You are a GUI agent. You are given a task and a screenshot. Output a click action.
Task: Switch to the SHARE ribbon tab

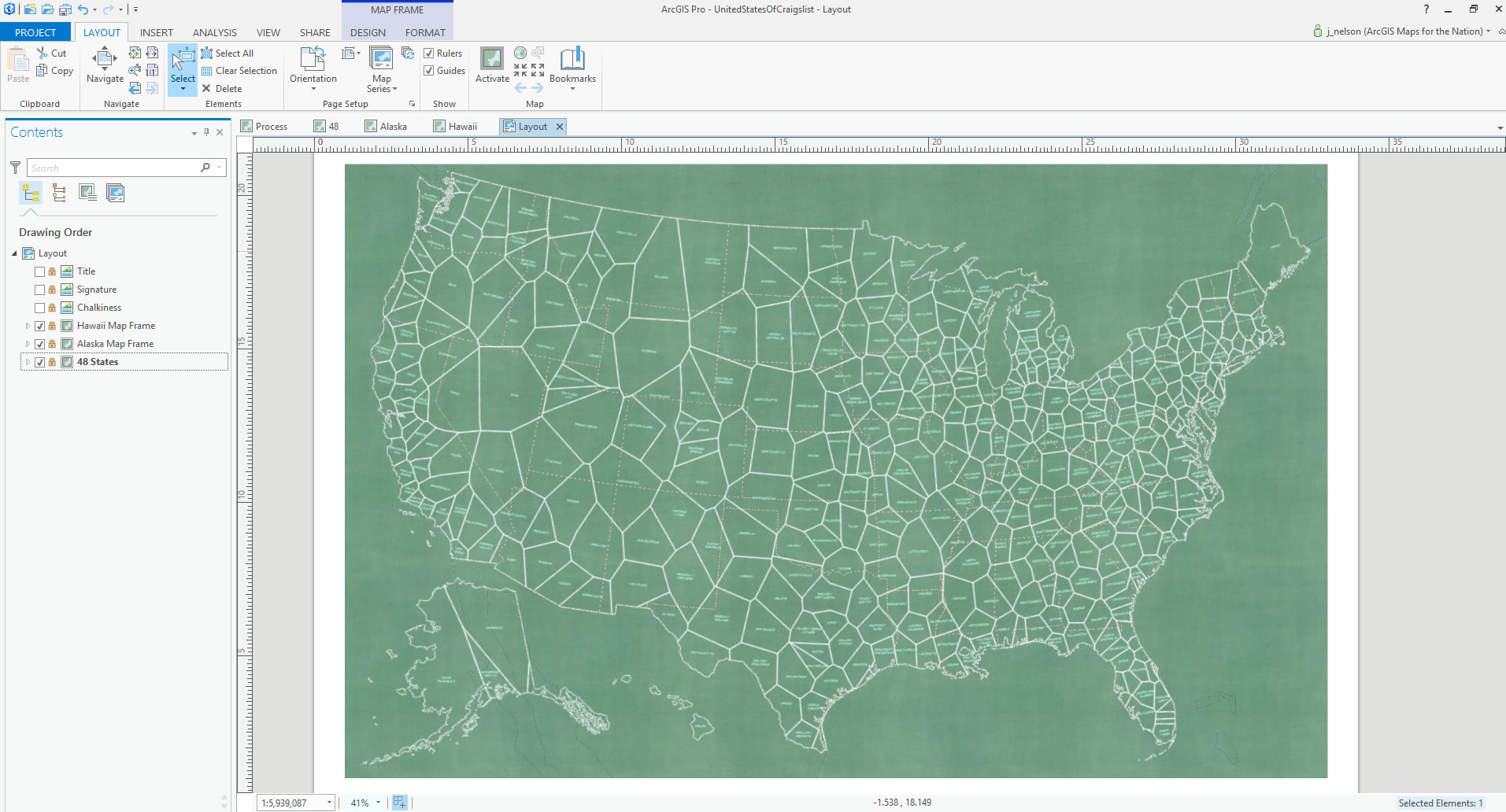tap(315, 32)
